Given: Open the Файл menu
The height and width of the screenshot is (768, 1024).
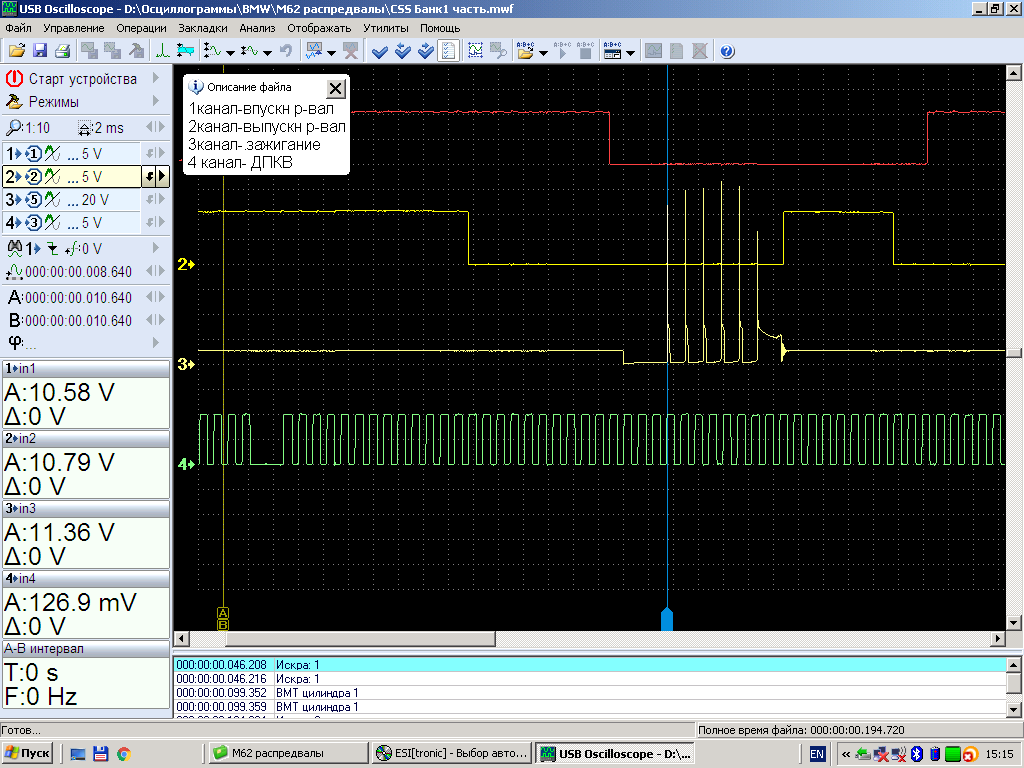Looking at the screenshot, I should click(18, 28).
